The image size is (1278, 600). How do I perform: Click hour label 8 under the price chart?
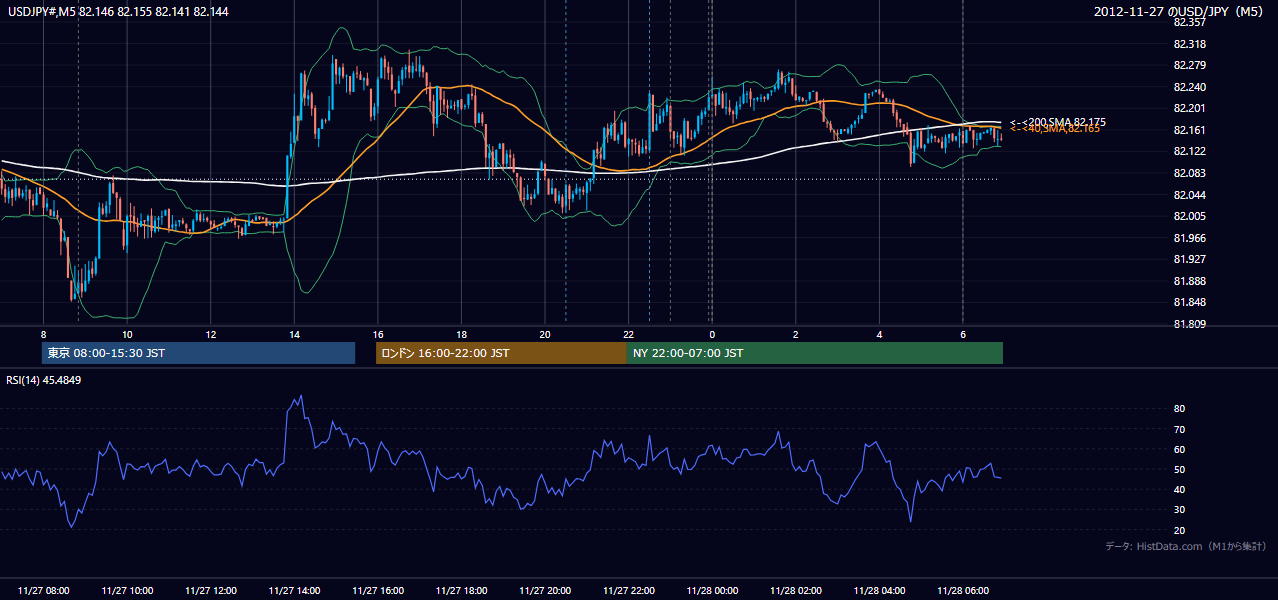click(x=43, y=334)
